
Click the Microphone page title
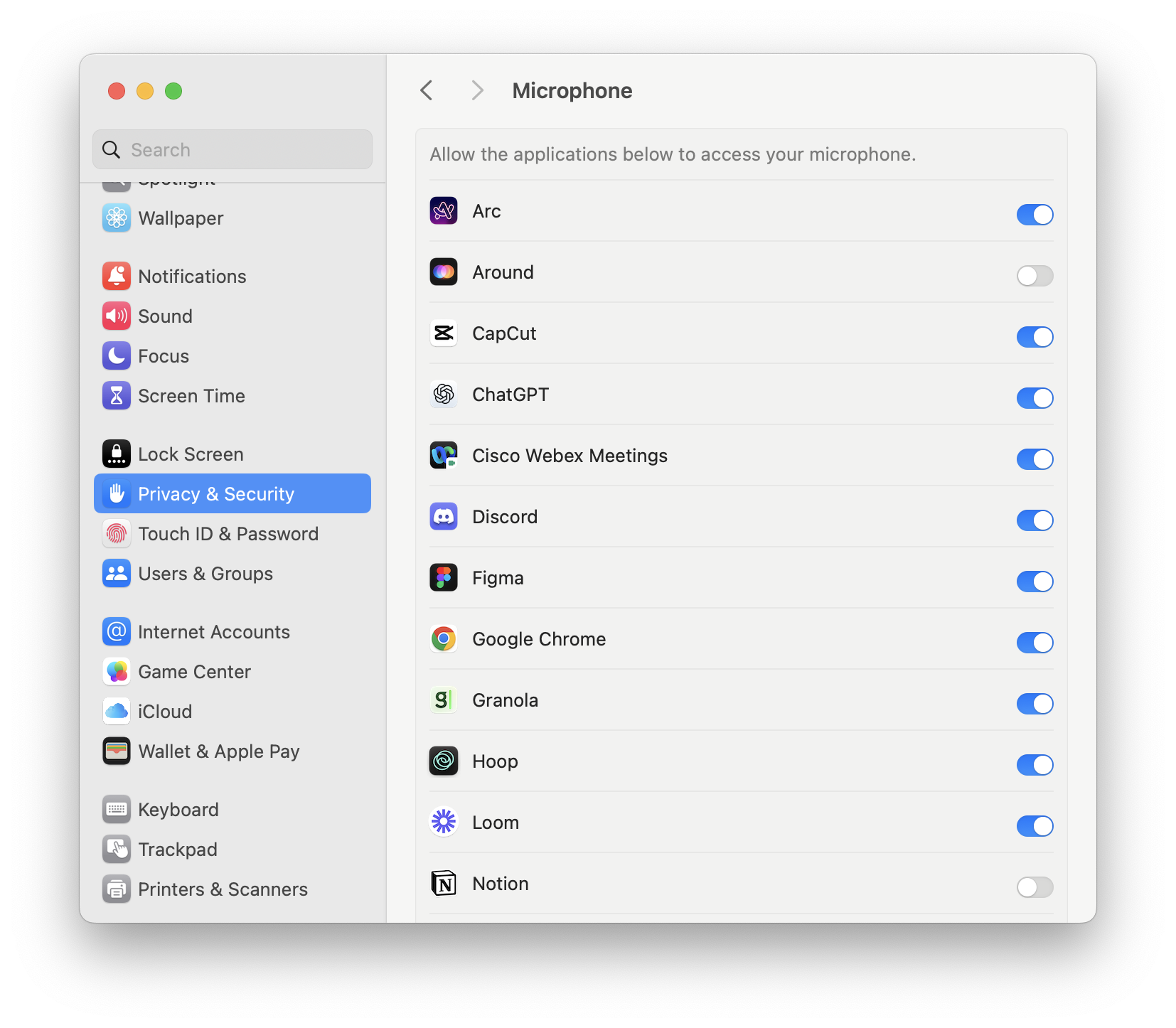click(x=572, y=90)
